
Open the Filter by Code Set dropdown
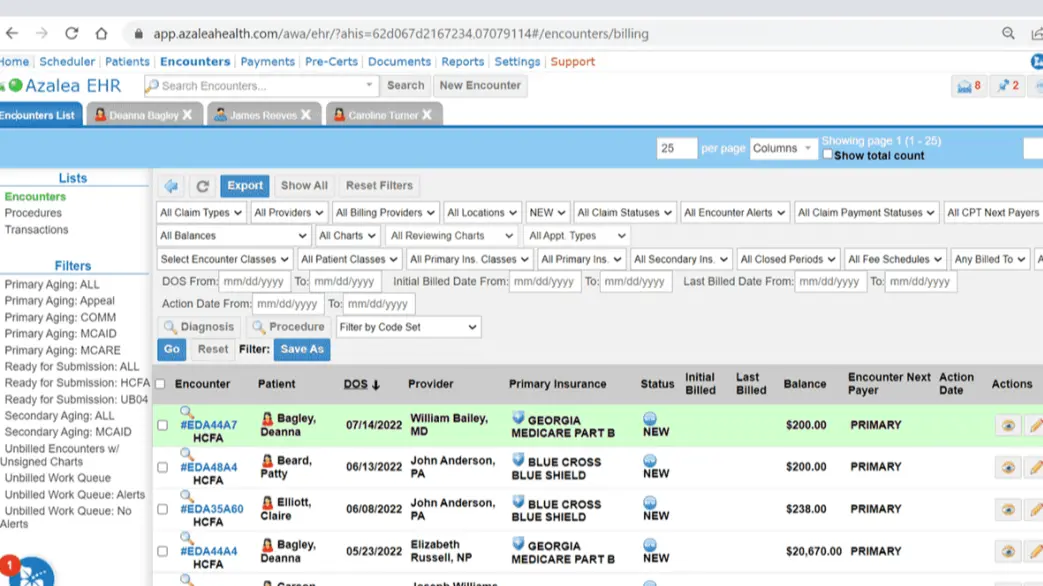coord(408,327)
